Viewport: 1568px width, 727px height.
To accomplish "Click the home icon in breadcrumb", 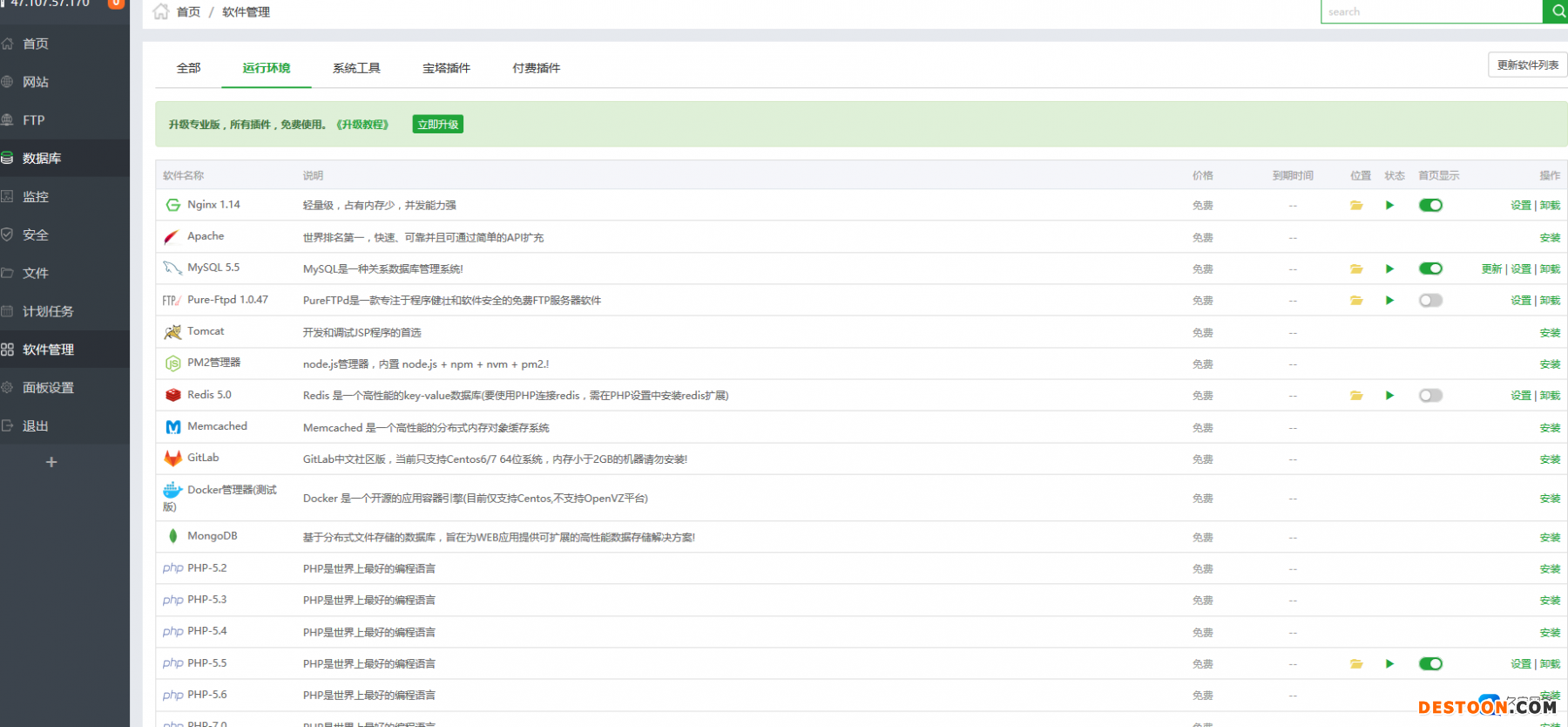I will 161,11.
